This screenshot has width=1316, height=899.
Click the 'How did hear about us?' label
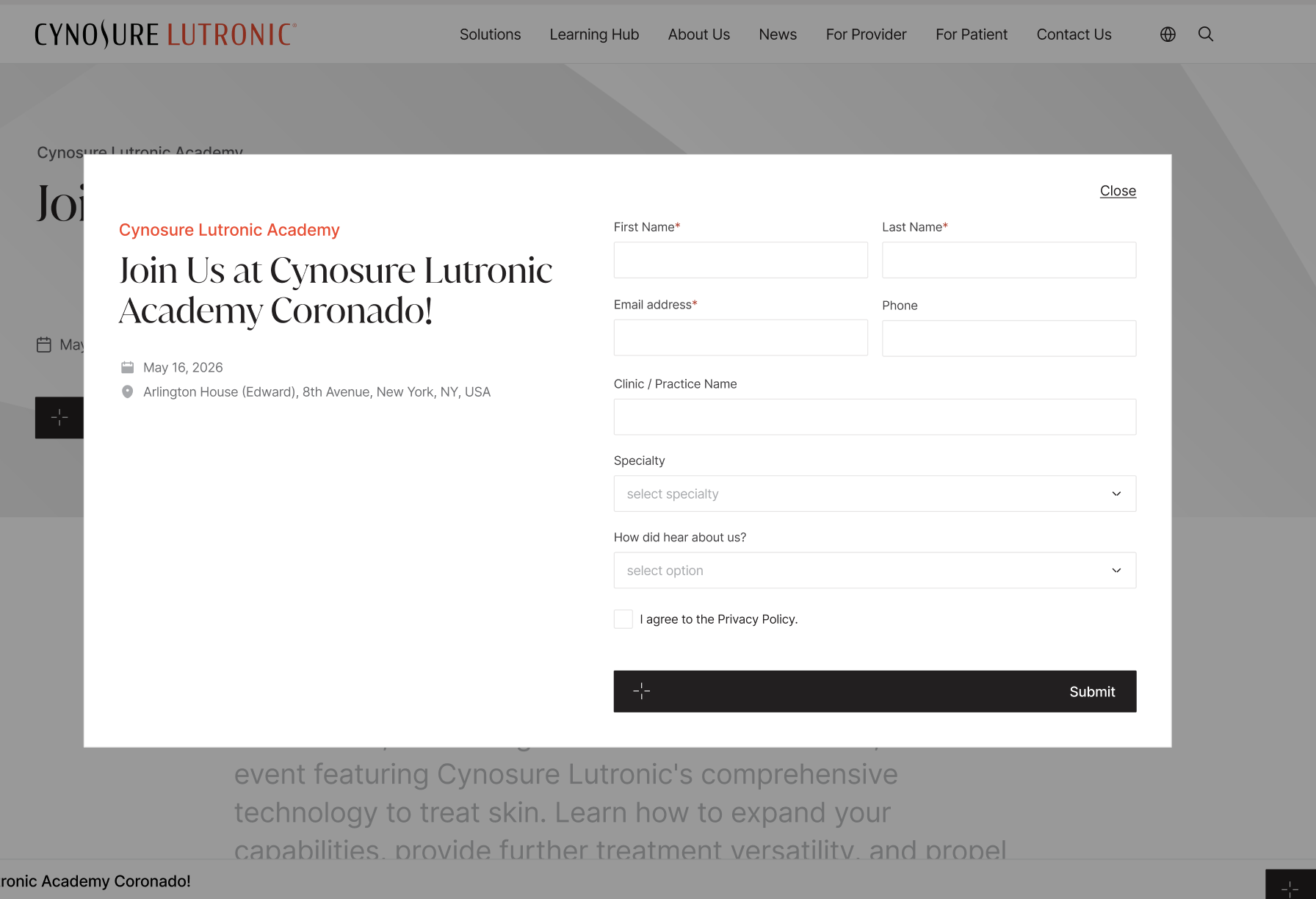[x=680, y=538]
